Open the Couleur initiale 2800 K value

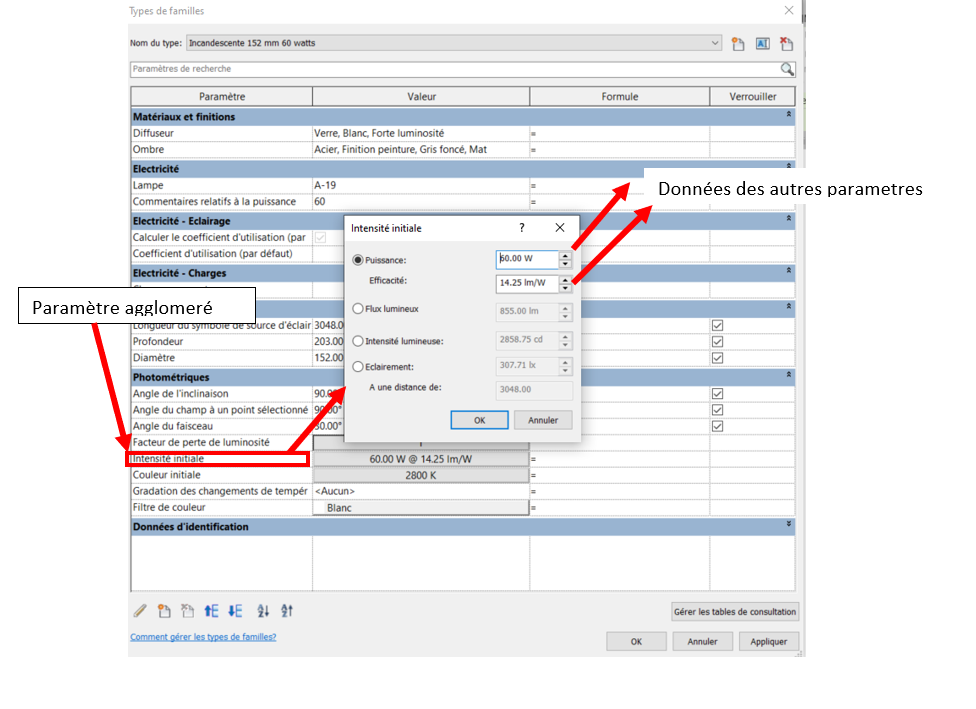coord(421,475)
